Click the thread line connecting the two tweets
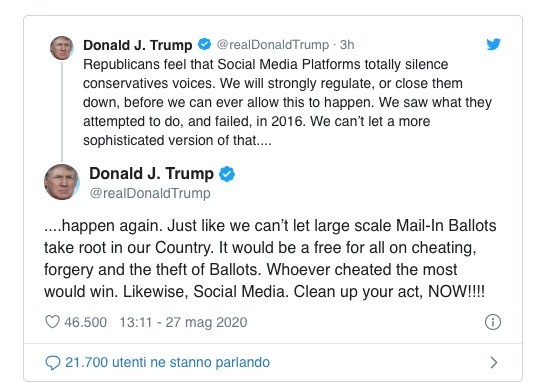Viewport: 538px width, 389px height. (x=62, y=111)
